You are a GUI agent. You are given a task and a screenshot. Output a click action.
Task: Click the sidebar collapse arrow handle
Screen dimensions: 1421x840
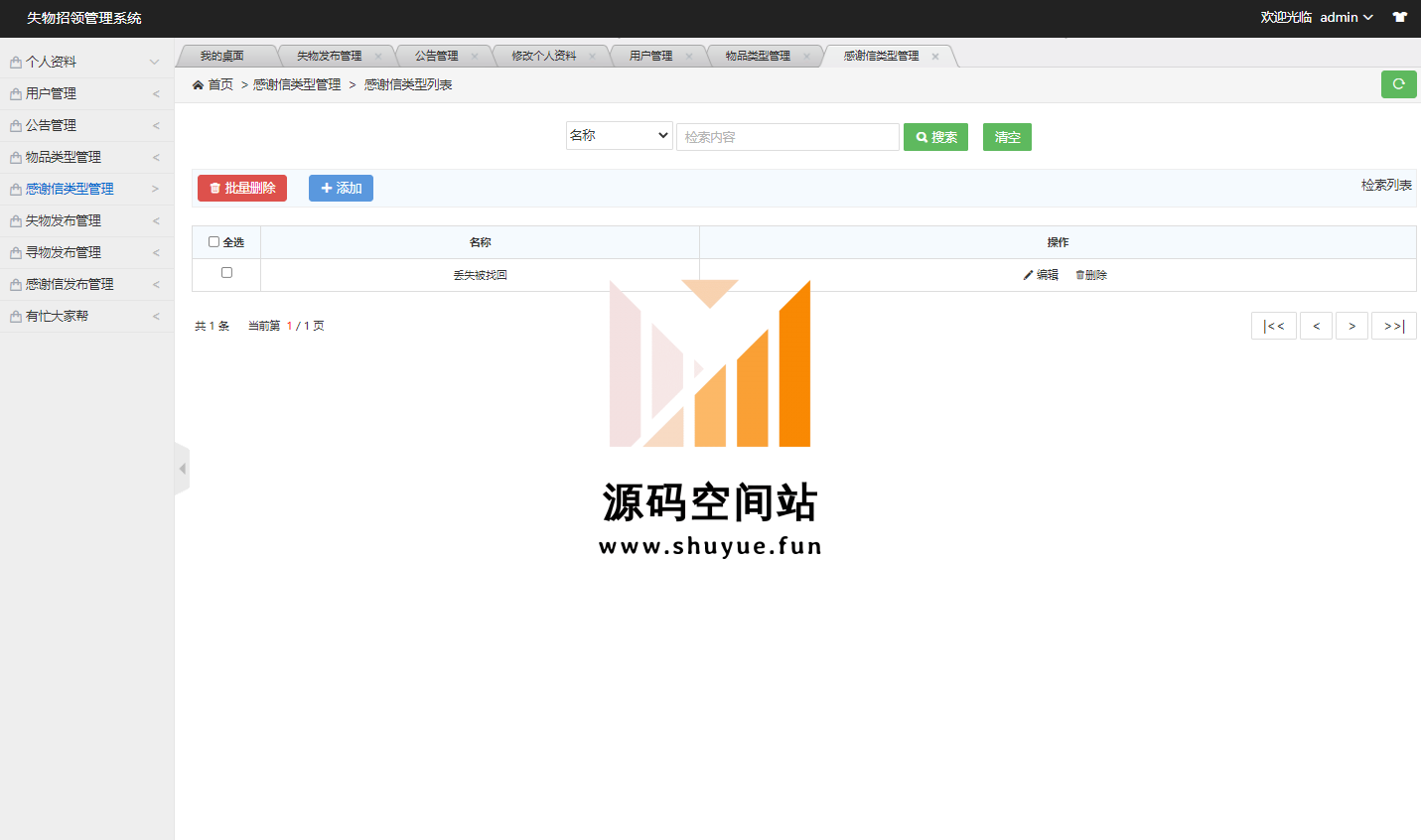[182, 469]
